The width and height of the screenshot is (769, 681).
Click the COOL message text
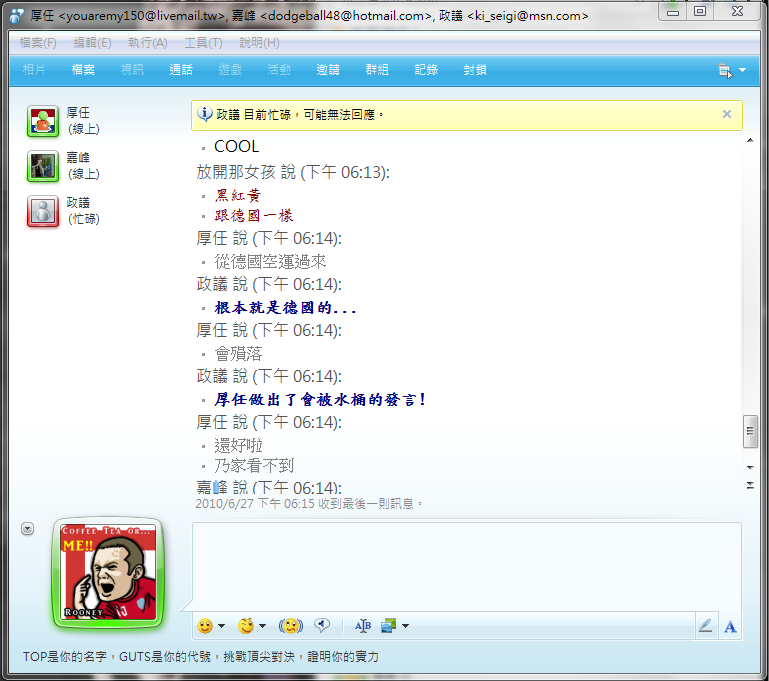pos(236,146)
